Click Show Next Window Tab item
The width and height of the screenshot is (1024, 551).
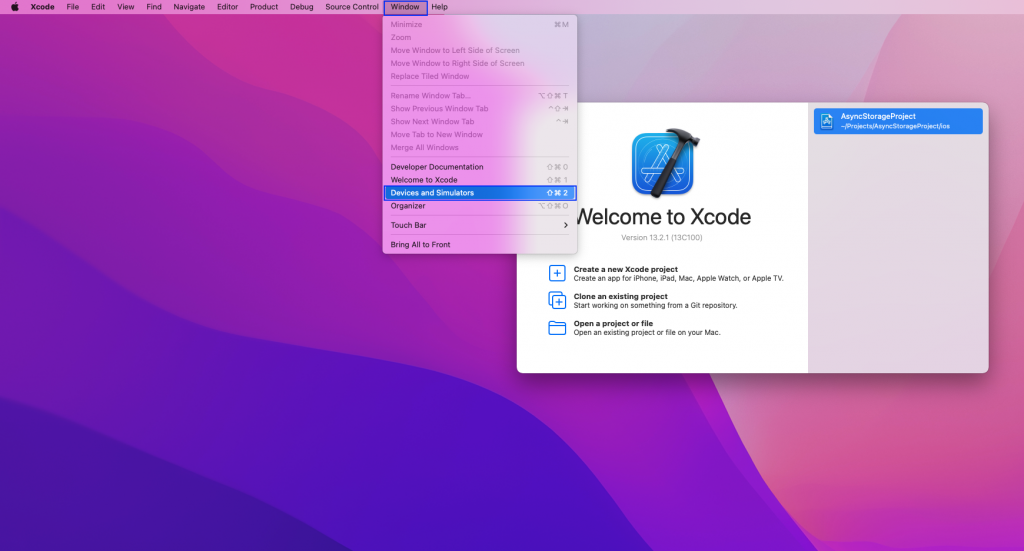point(479,121)
